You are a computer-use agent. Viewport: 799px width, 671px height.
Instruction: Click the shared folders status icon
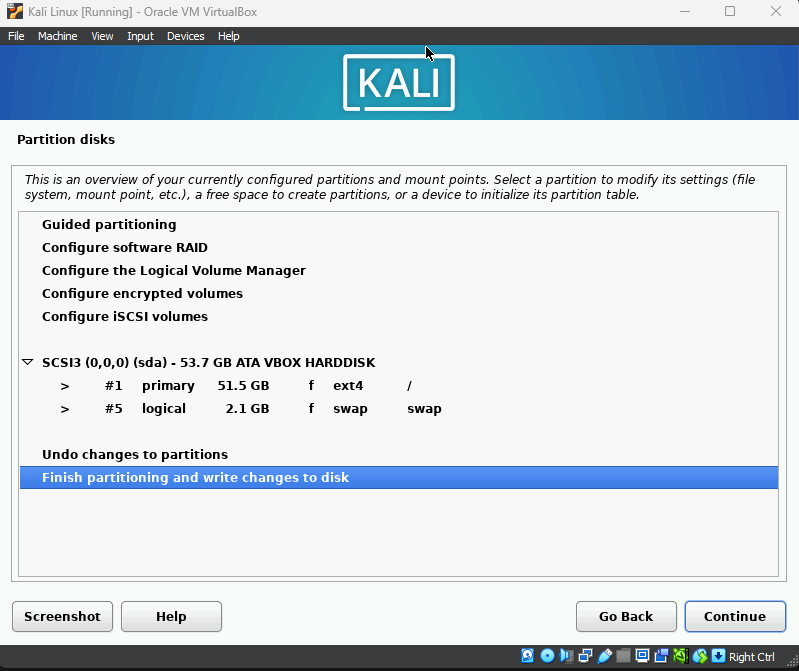click(623, 657)
